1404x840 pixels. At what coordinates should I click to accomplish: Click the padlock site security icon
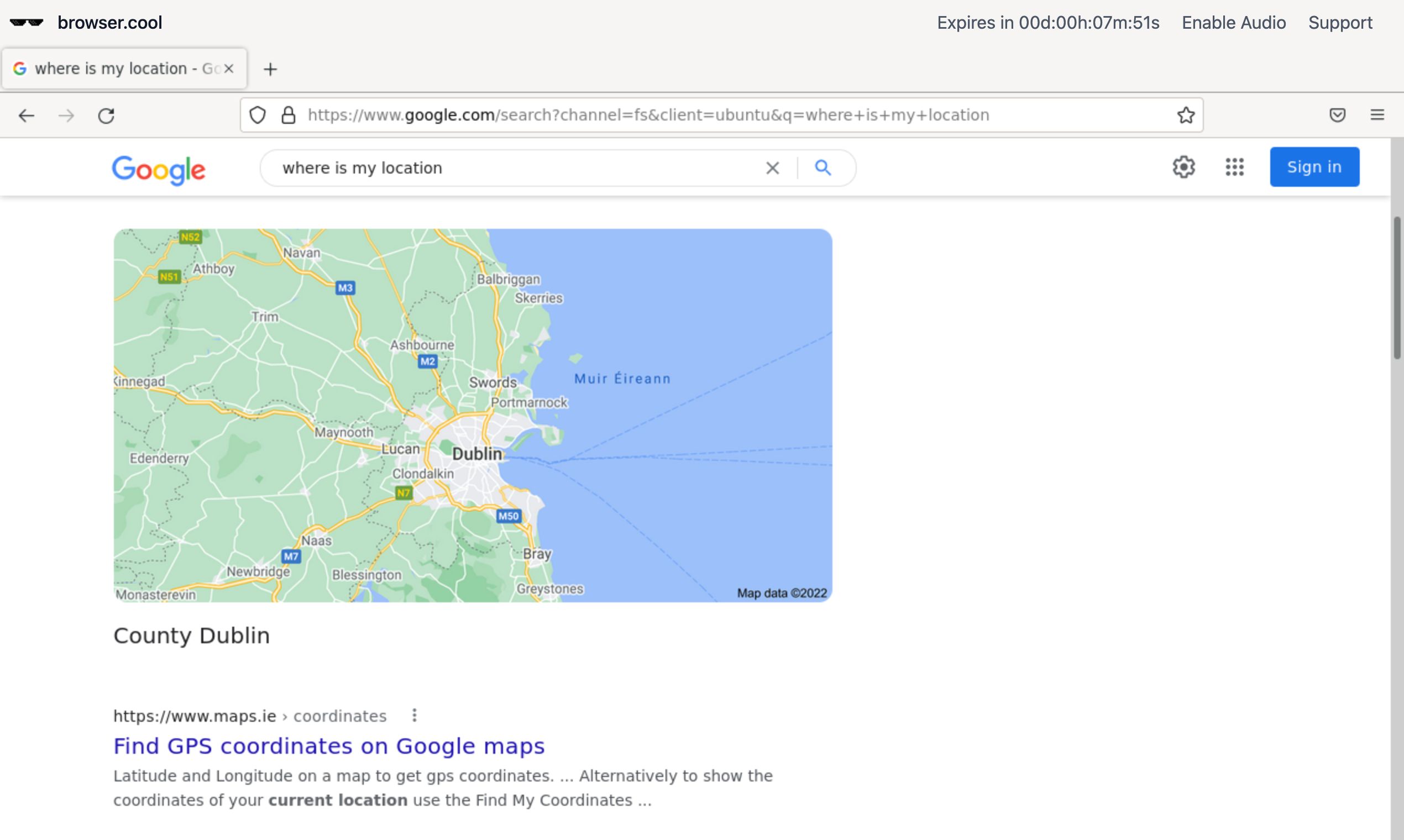click(x=289, y=115)
